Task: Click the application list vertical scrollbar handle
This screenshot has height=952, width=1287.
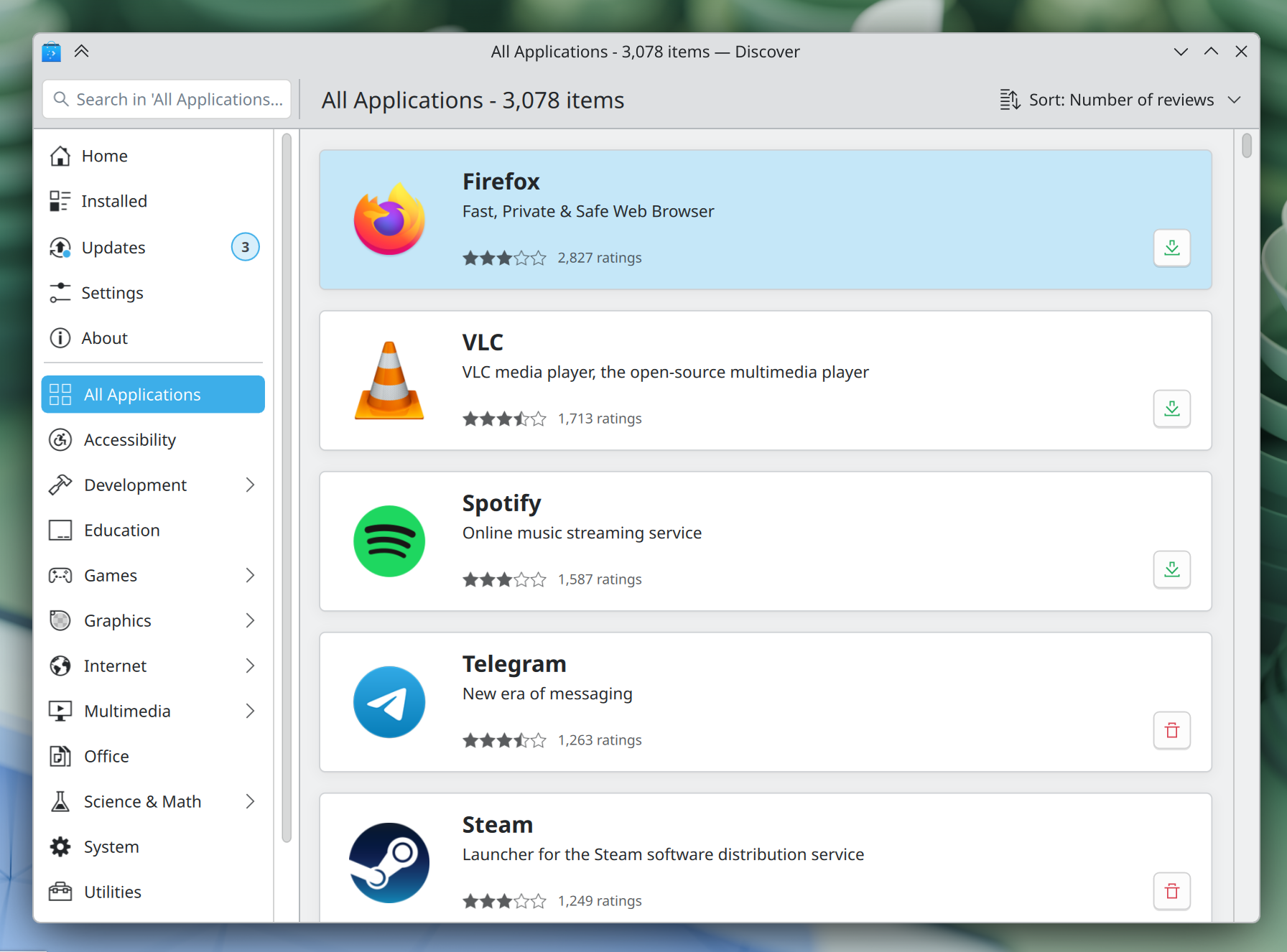Action: tap(1246, 146)
